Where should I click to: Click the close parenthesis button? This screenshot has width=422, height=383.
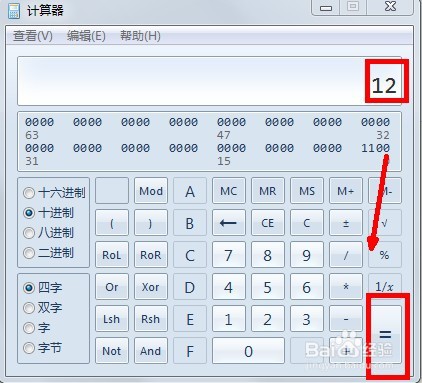tap(151, 223)
